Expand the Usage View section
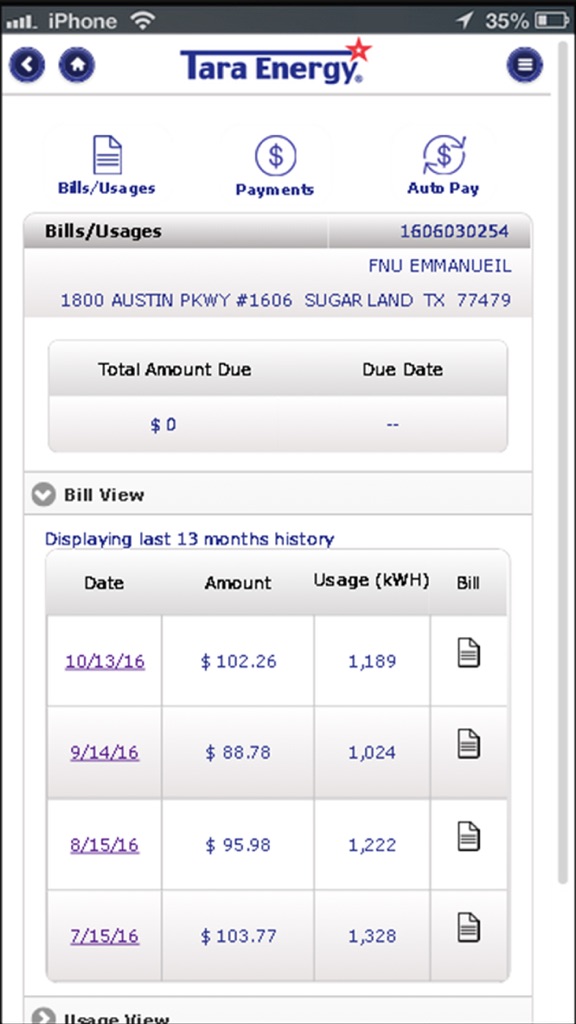Viewport: 576px width, 1024px height. tap(278, 1011)
